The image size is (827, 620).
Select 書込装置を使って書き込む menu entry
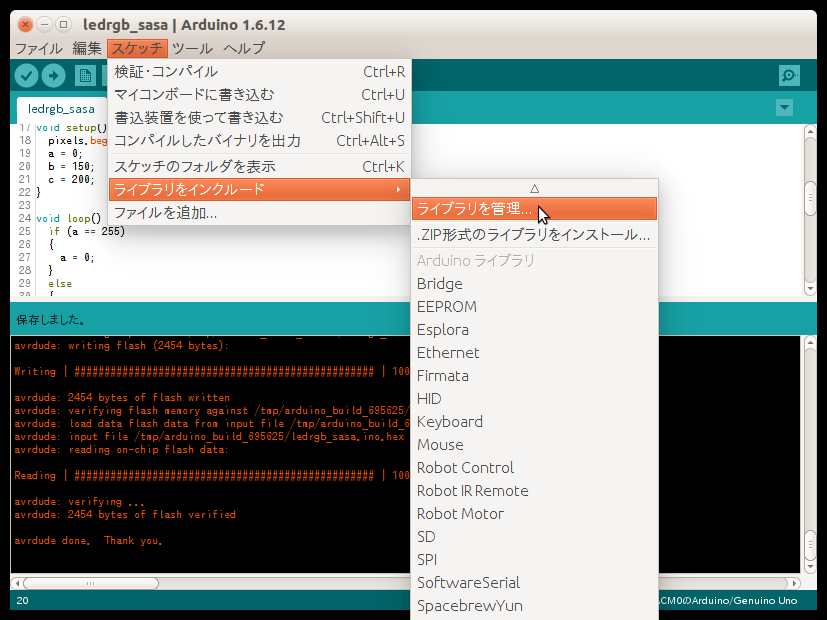pyautogui.click(x=259, y=118)
